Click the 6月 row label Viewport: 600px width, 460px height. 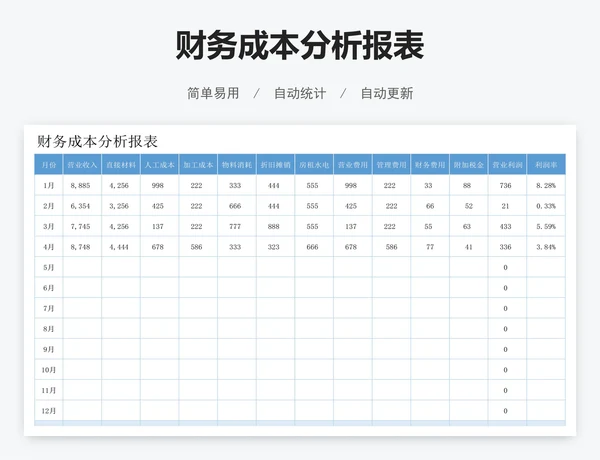coord(49,288)
